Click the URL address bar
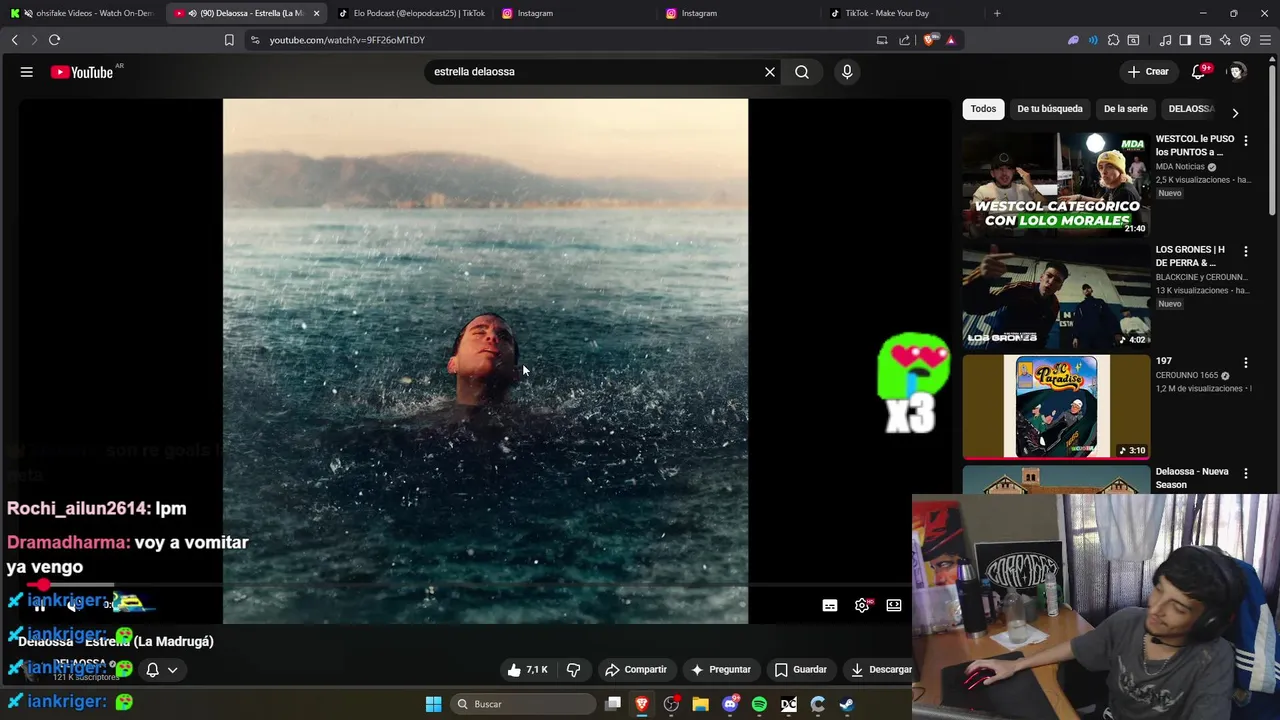 560,40
